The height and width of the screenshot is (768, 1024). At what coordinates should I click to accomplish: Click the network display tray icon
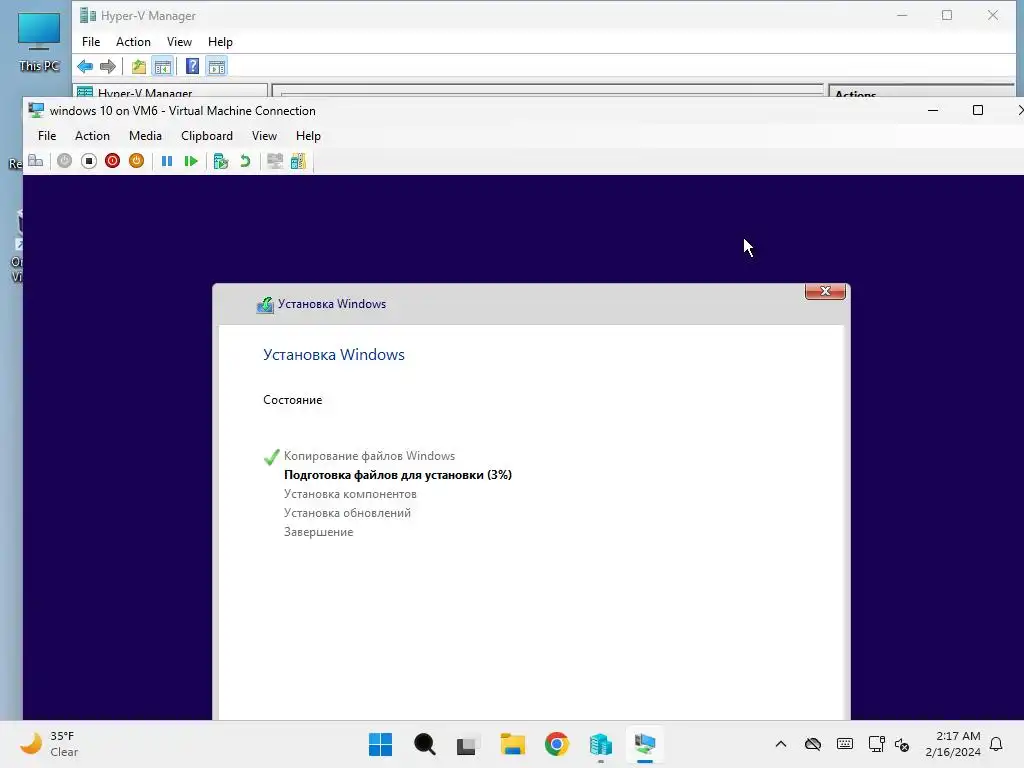[876, 744]
